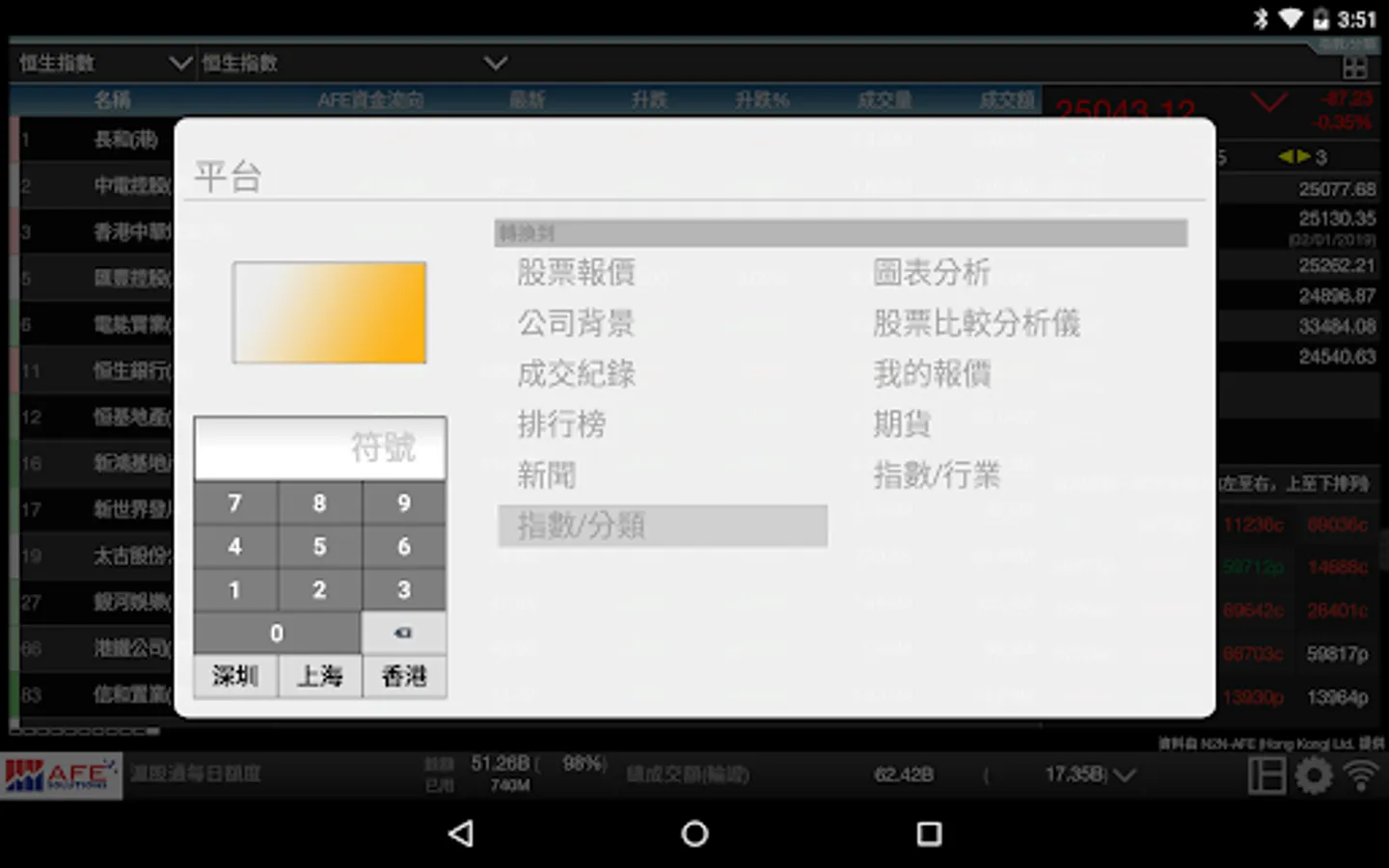Tap 59817p value on right
The image size is (1389, 868).
(x=1337, y=654)
